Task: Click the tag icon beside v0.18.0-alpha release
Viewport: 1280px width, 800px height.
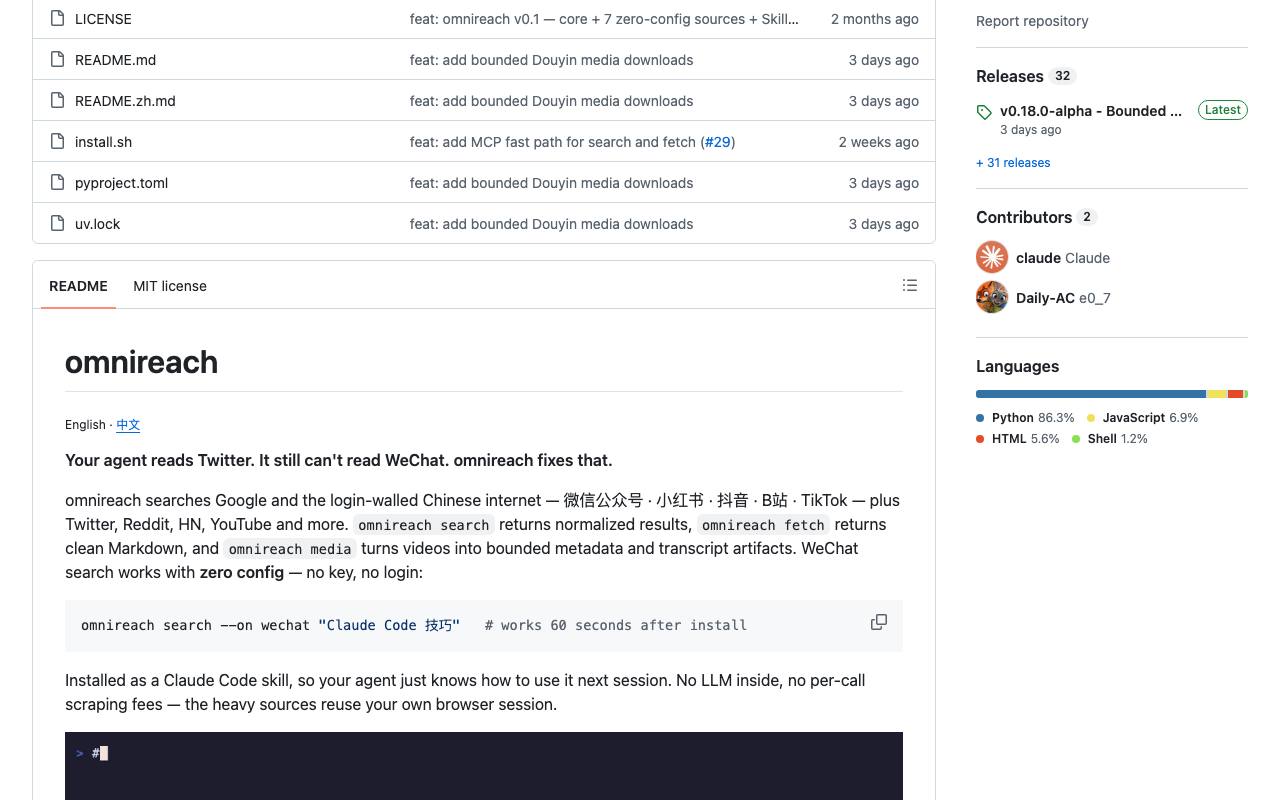Action: tap(984, 112)
